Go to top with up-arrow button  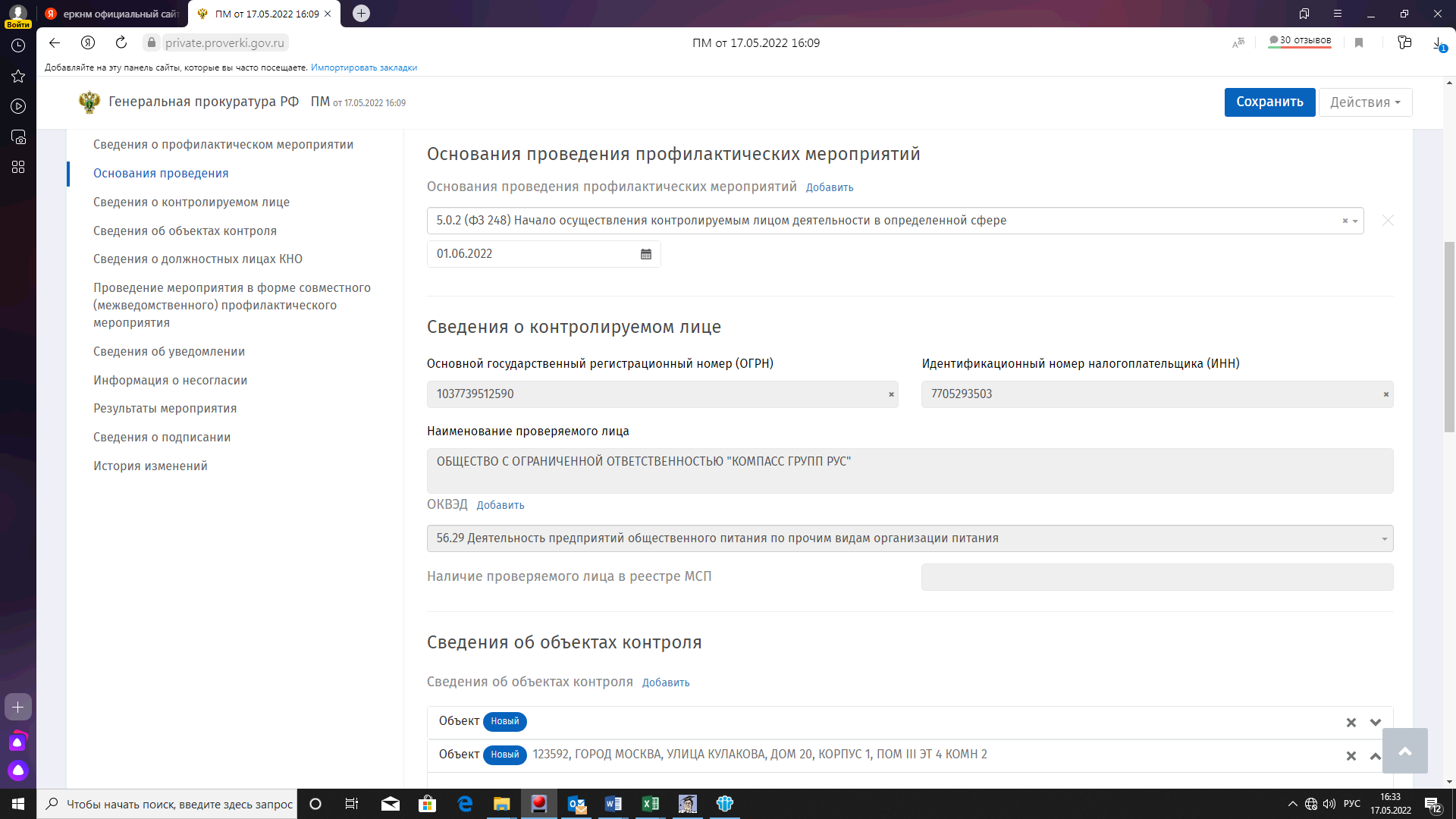pyautogui.click(x=1404, y=751)
